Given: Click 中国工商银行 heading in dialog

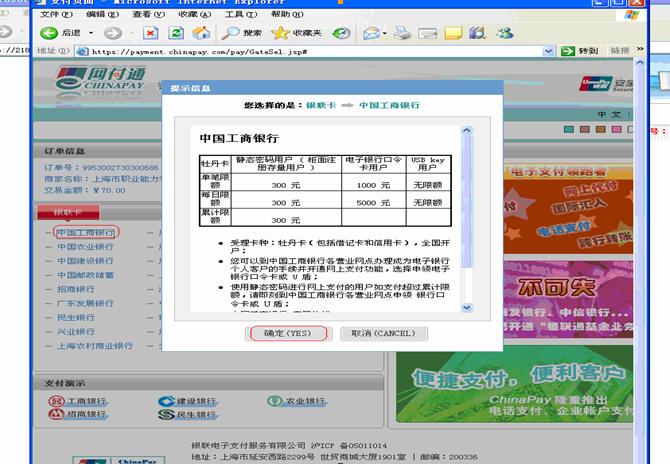Looking at the screenshot, I should 239,138.
